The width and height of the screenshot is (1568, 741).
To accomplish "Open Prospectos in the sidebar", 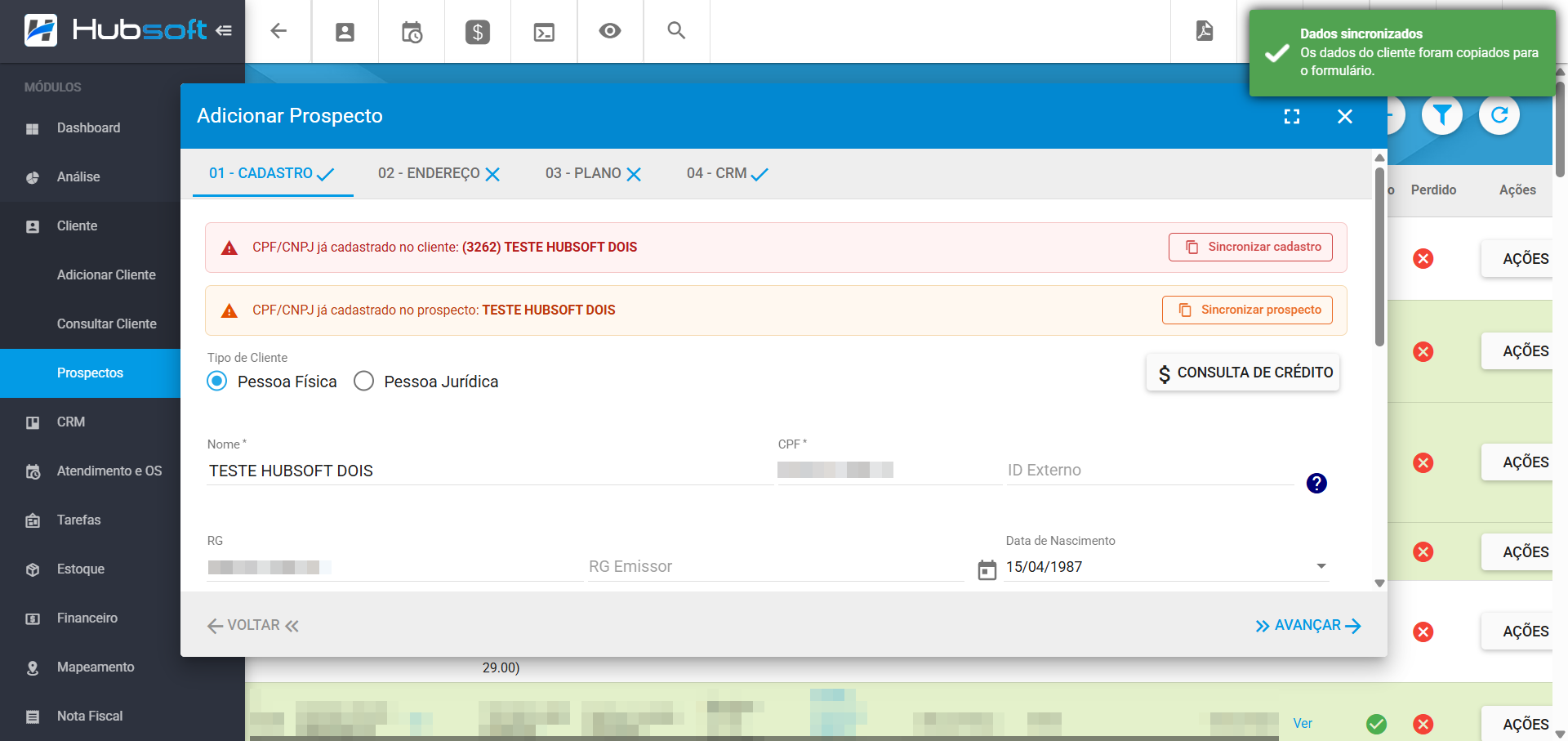I will (90, 373).
